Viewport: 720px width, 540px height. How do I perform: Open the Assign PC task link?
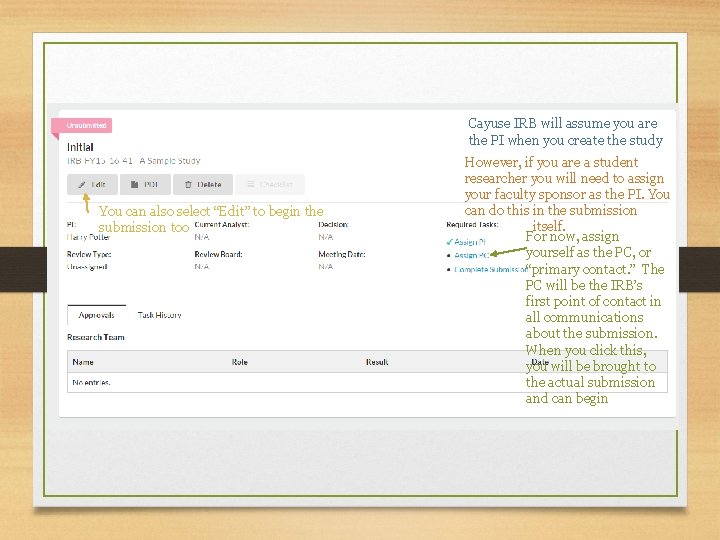[472, 255]
